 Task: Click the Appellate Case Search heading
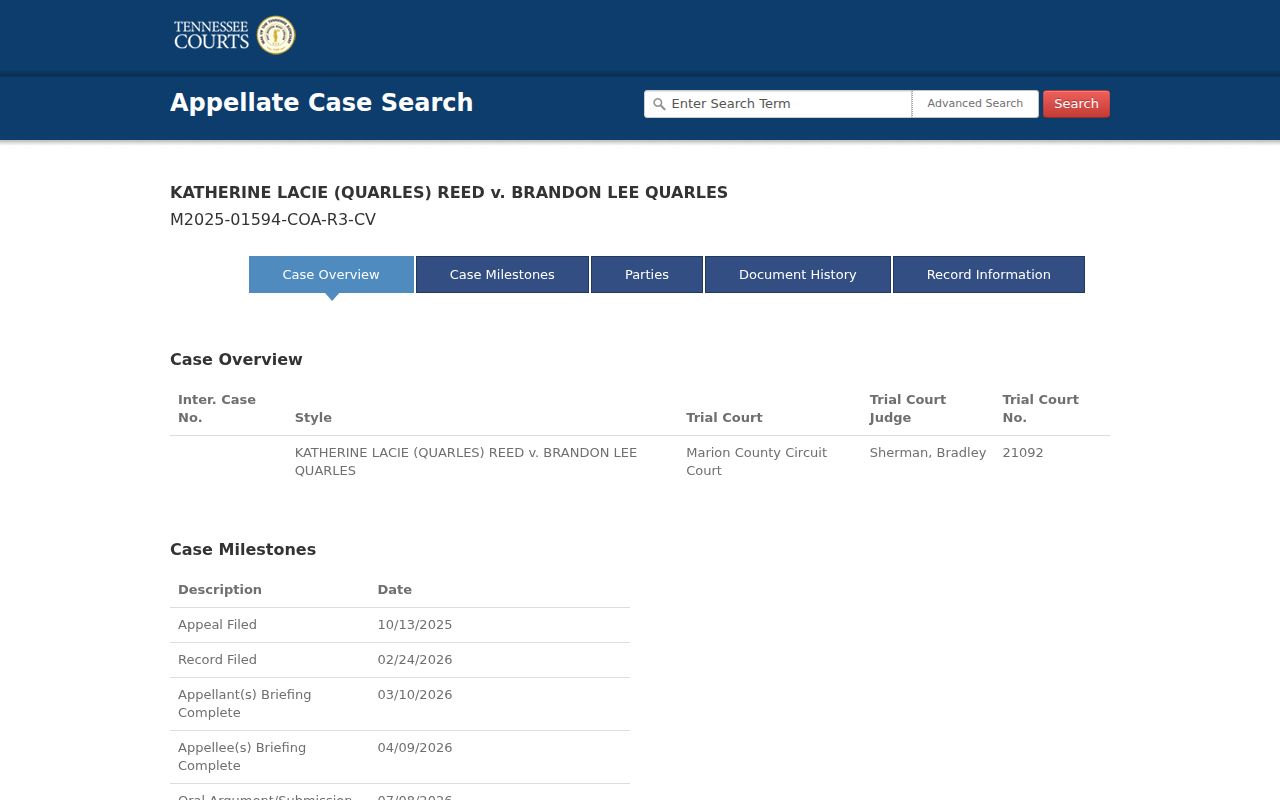322,103
